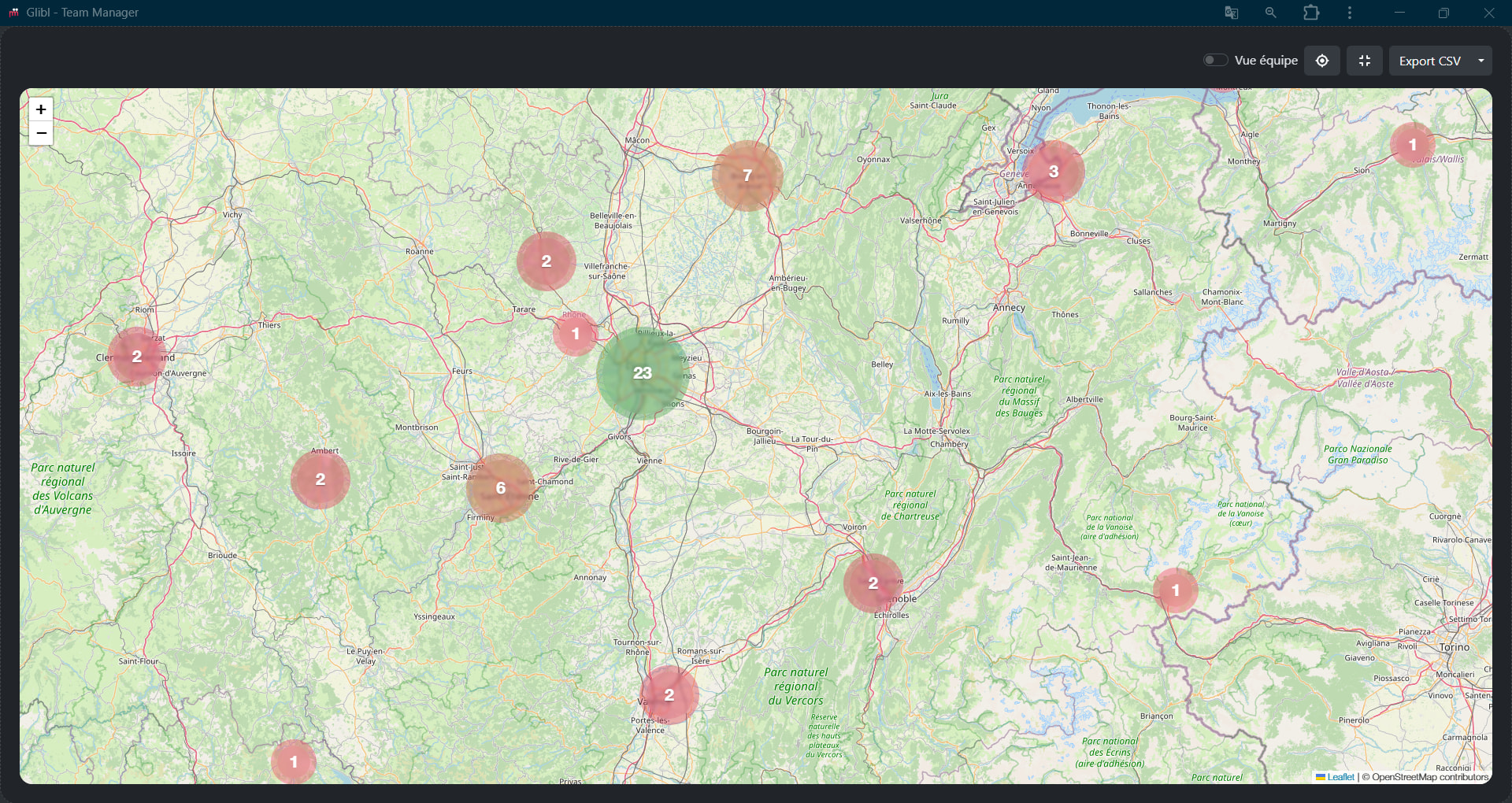Toggle the Vue équipe switch
This screenshot has width=1512, height=803.
tap(1215, 61)
